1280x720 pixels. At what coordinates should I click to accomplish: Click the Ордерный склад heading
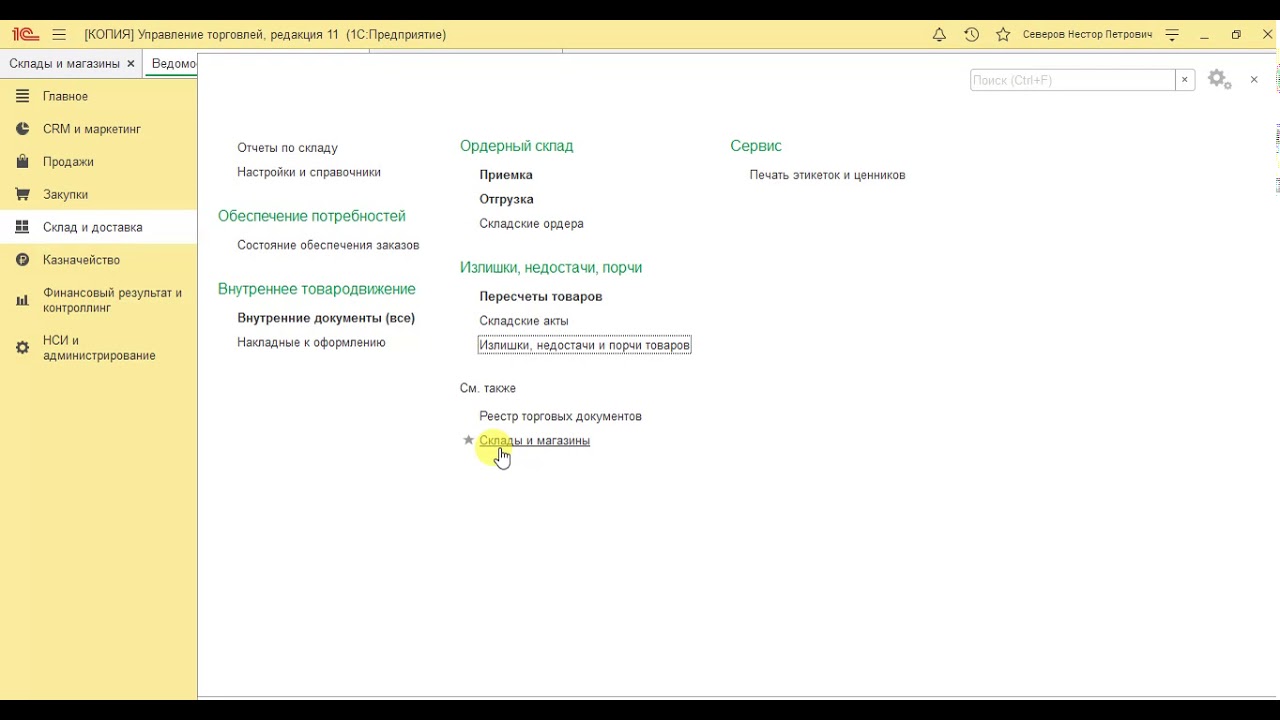pyautogui.click(x=516, y=146)
